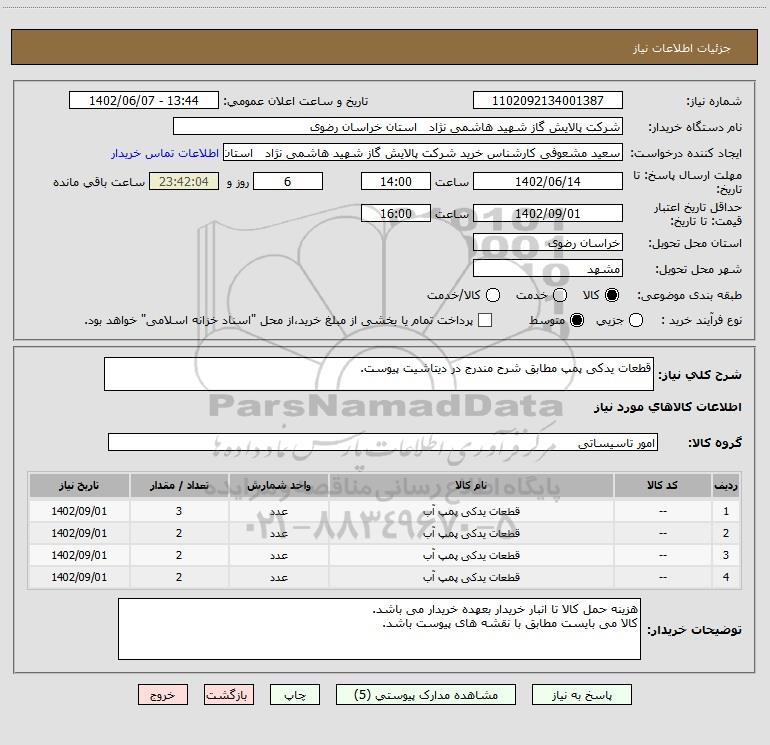Toggle the اسناد خزانه اسلامی payment checkbox

pos(485,320)
